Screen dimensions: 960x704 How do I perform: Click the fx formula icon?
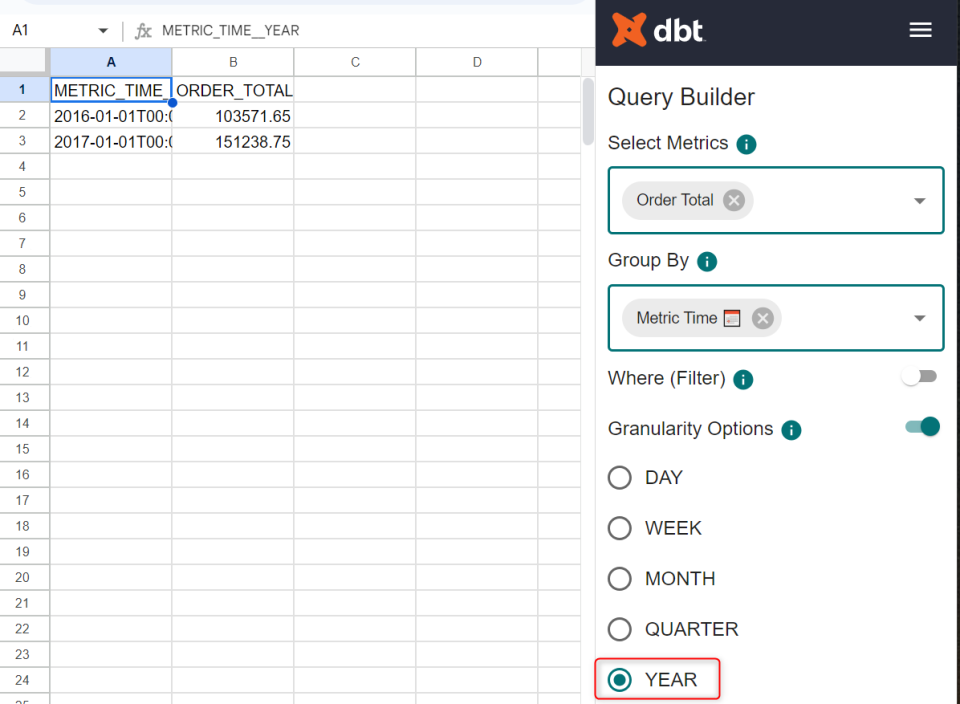pyautogui.click(x=143, y=31)
